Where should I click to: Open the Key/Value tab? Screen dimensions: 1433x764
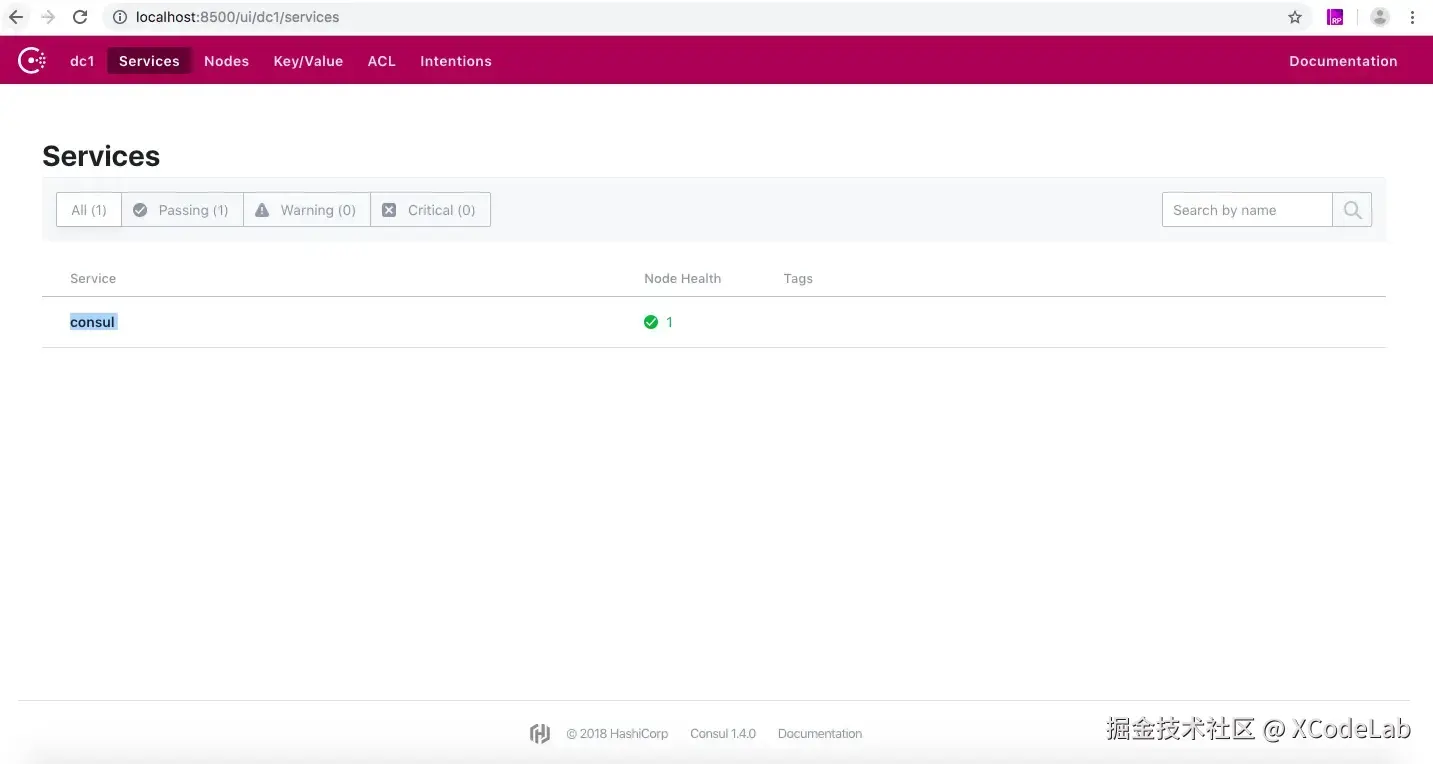click(308, 61)
